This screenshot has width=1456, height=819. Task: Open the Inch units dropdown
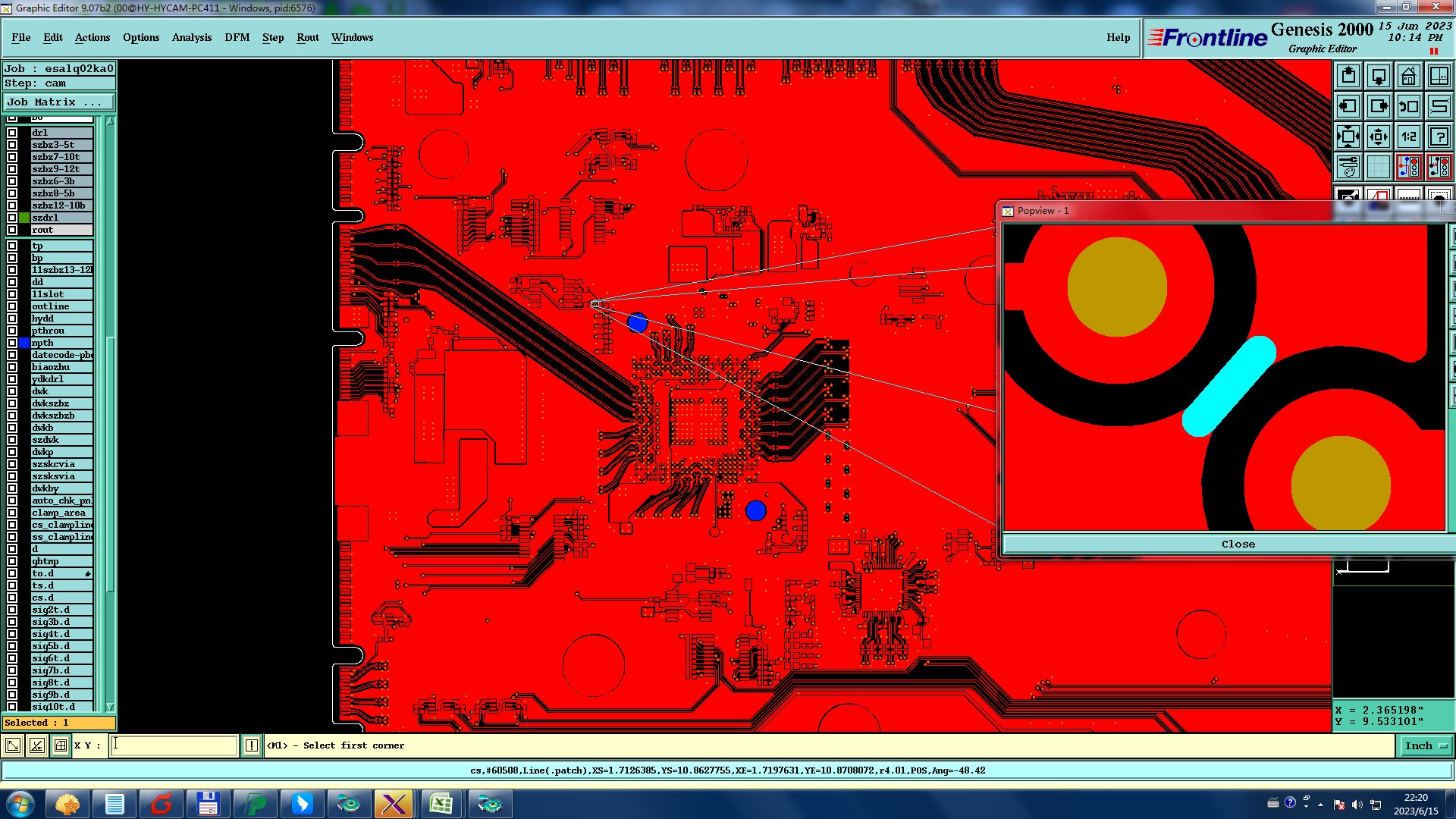click(1425, 746)
